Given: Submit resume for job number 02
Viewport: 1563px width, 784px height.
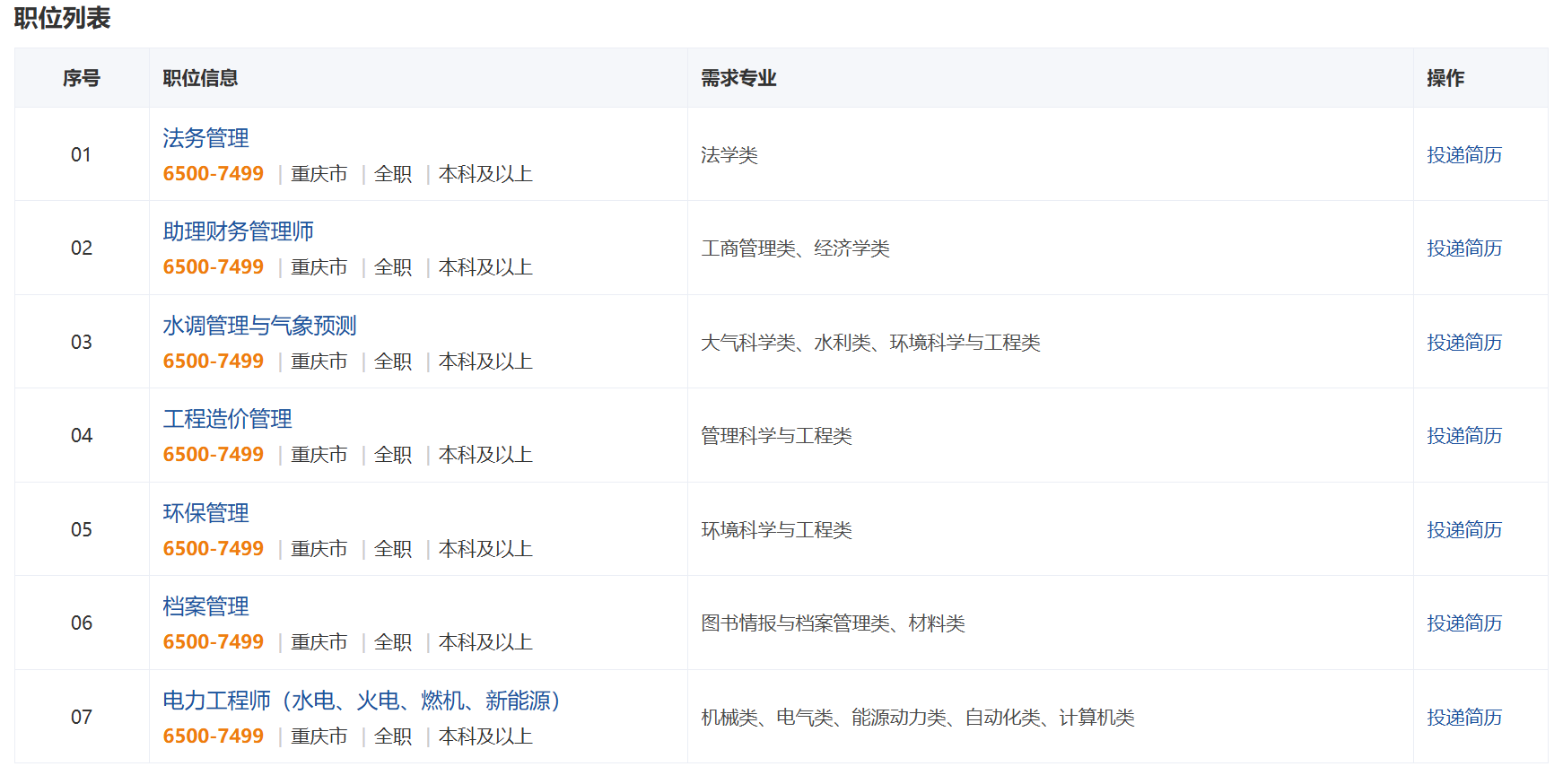Looking at the screenshot, I should [x=1463, y=248].
